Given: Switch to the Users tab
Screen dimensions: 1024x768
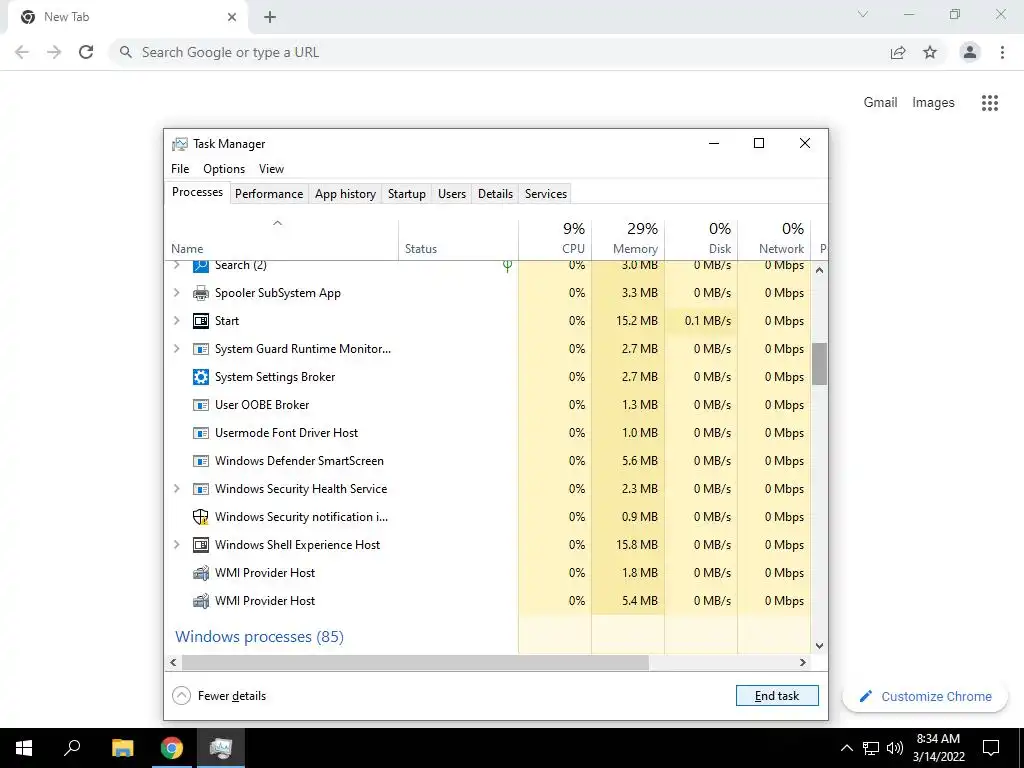Looking at the screenshot, I should pos(452,194).
